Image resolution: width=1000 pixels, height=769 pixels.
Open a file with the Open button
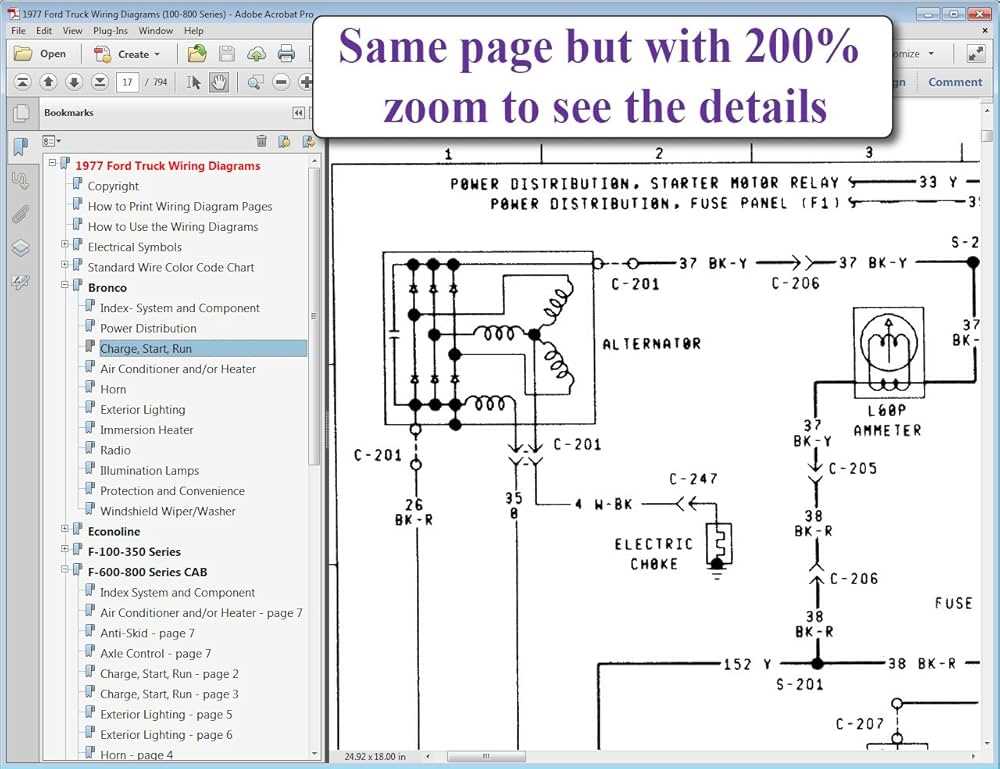click(x=40, y=54)
